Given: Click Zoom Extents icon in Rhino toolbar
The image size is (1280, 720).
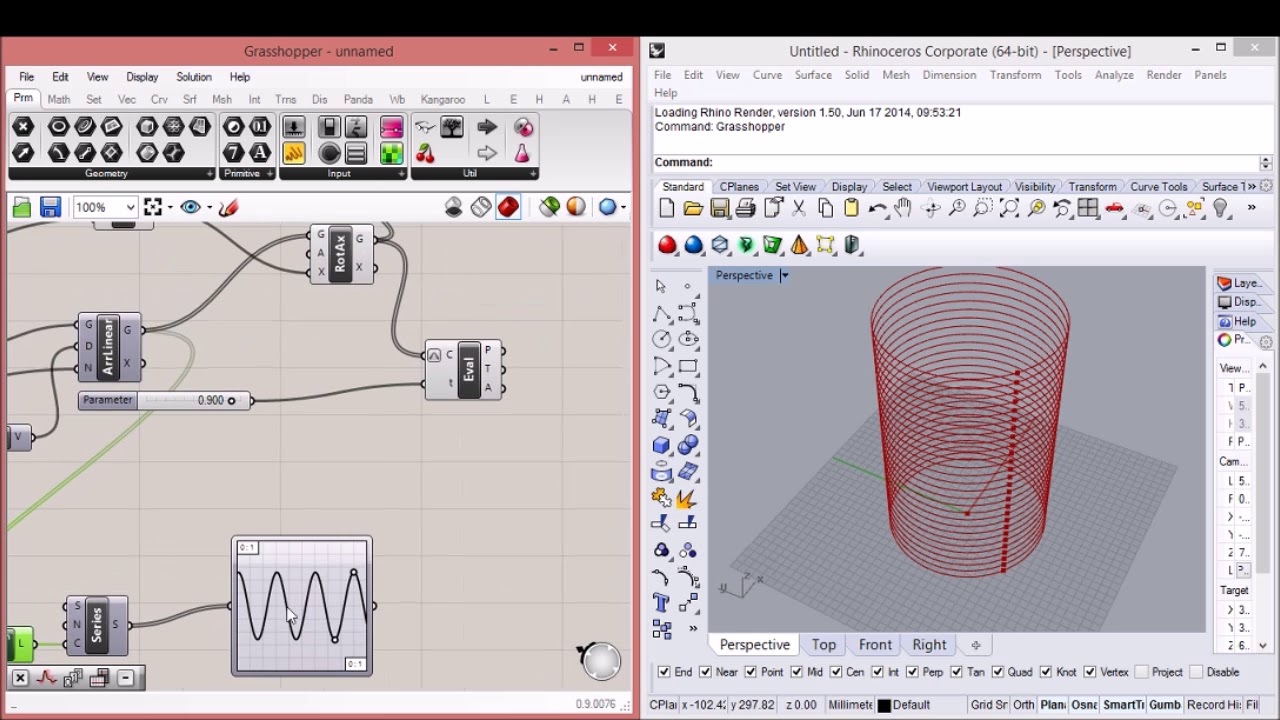Looking at the screenshot, I should (1009, 208).
